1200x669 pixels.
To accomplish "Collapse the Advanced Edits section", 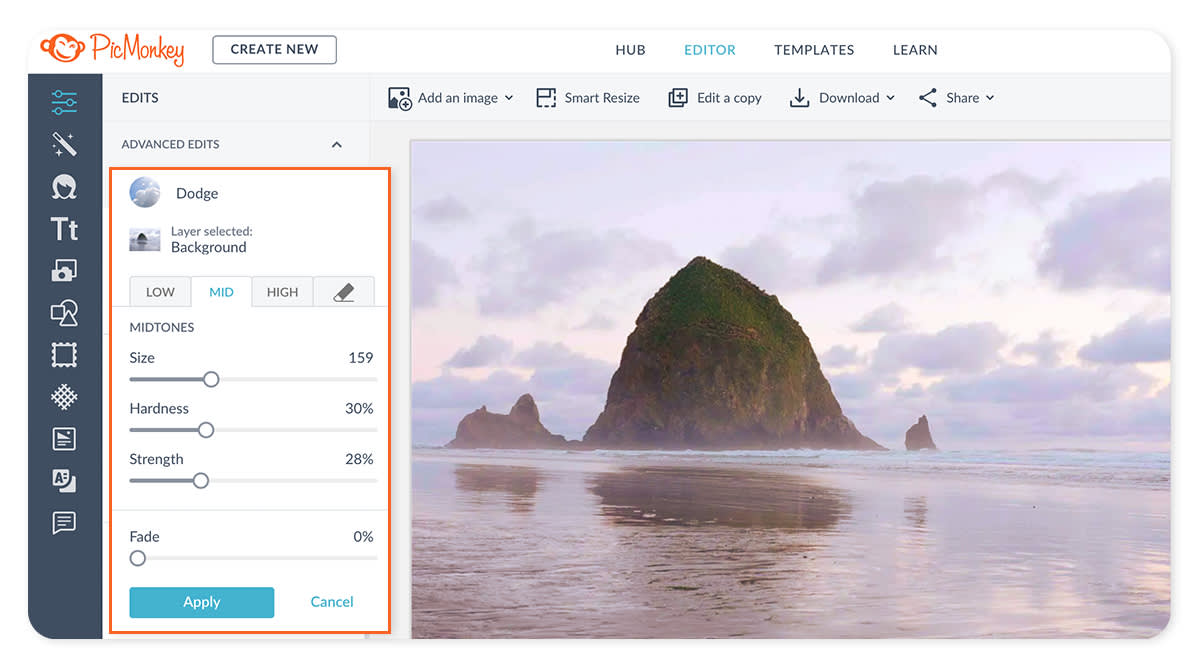I will coord(337,145).
